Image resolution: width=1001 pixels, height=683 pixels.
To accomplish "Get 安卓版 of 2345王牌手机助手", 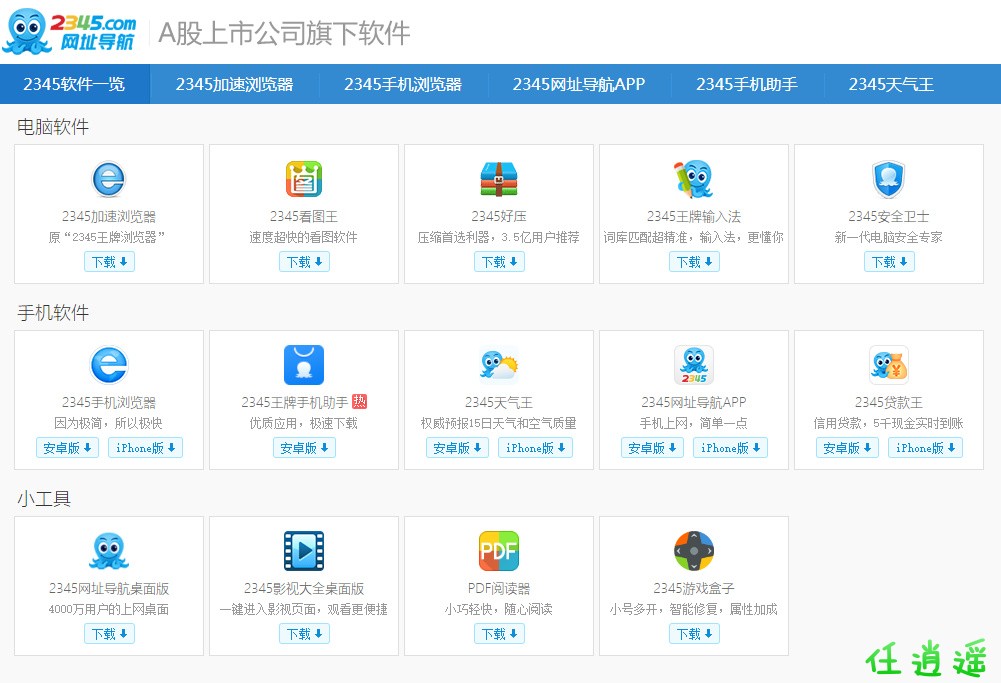I will pos(304,447).
